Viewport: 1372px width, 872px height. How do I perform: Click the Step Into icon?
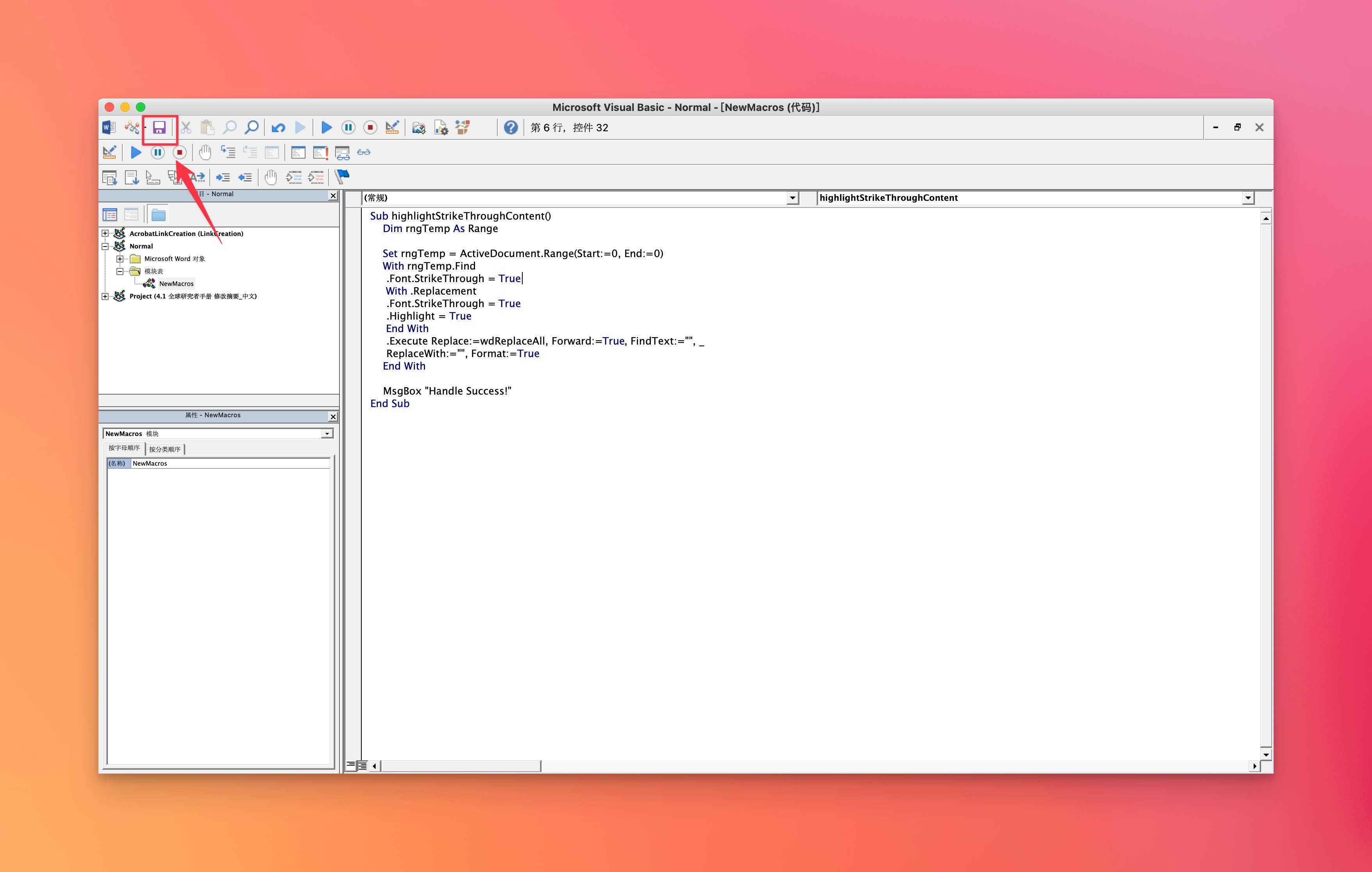click(228, 152)
